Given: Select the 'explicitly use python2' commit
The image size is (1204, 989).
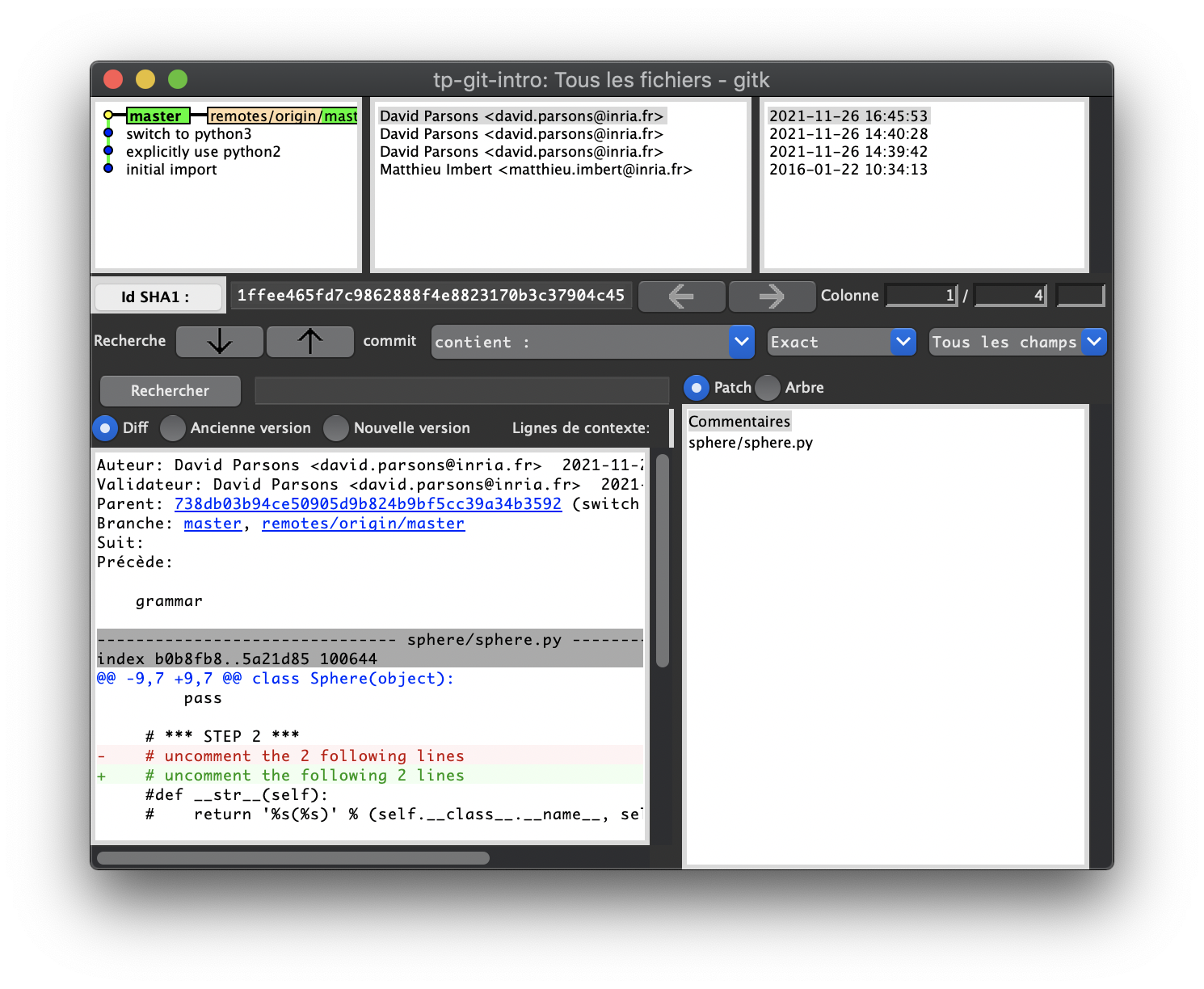Looking at the screenshot, I should [x=203, y=152].
